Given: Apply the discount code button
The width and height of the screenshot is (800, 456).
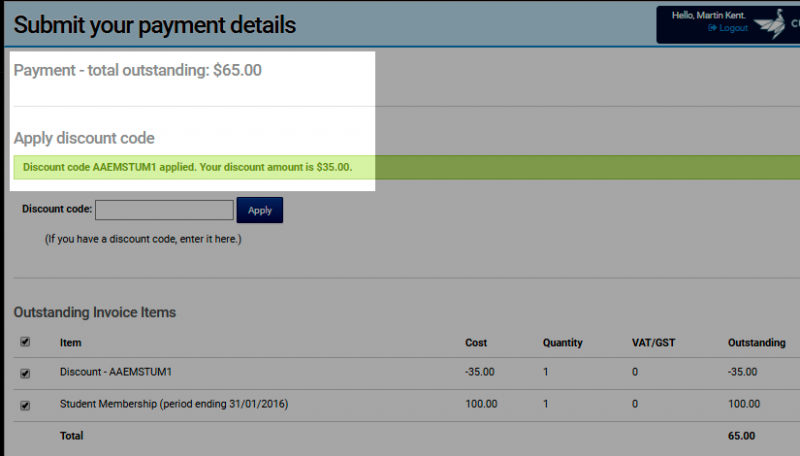Looking at the screenshot, I should pyautogui.click(x=260, y=210).
